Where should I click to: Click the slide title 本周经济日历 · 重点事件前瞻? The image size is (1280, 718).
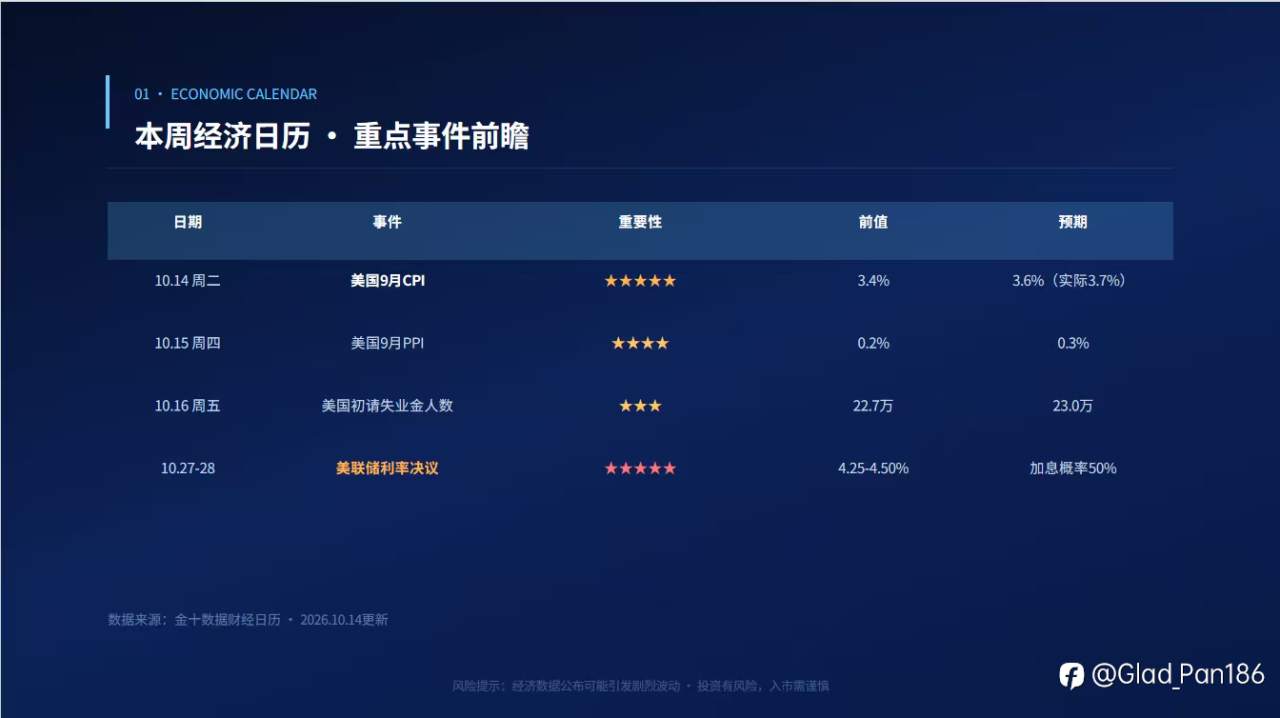[332, 137]
